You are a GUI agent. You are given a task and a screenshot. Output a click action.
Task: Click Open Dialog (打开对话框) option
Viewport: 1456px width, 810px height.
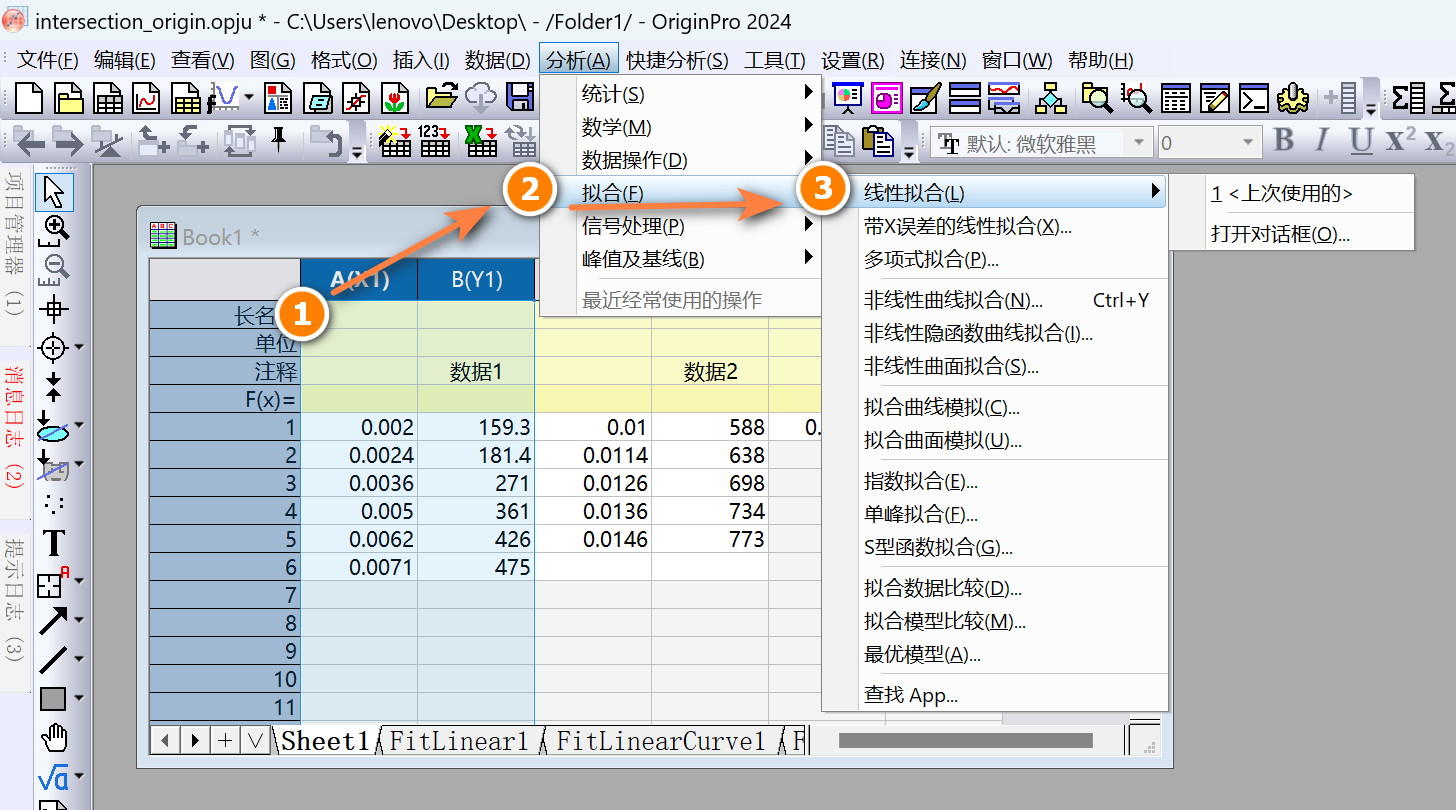(x=1280, y=235)
